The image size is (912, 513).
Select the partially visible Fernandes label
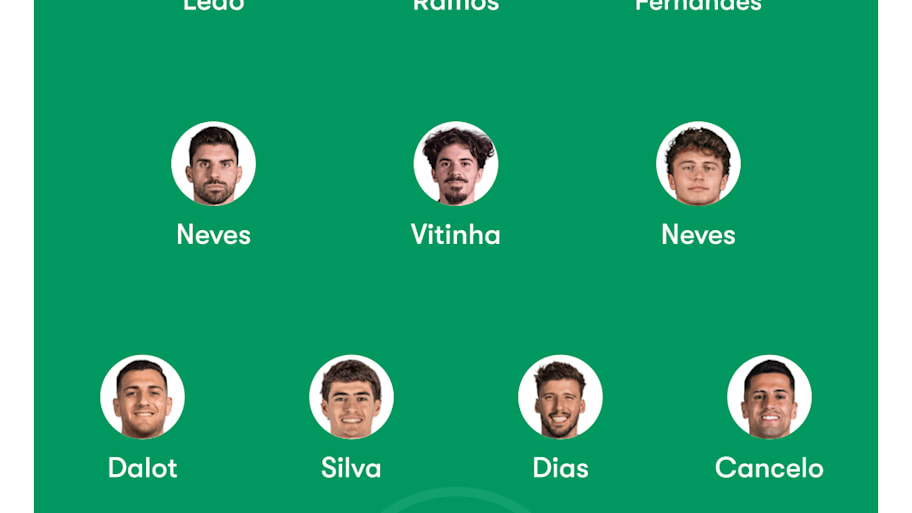698,6
